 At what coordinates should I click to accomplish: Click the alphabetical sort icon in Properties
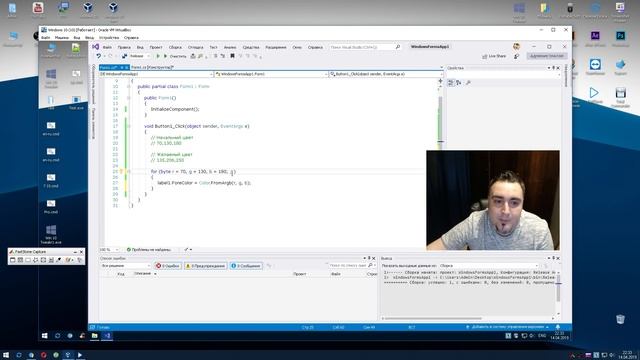(x=459, y=83)
